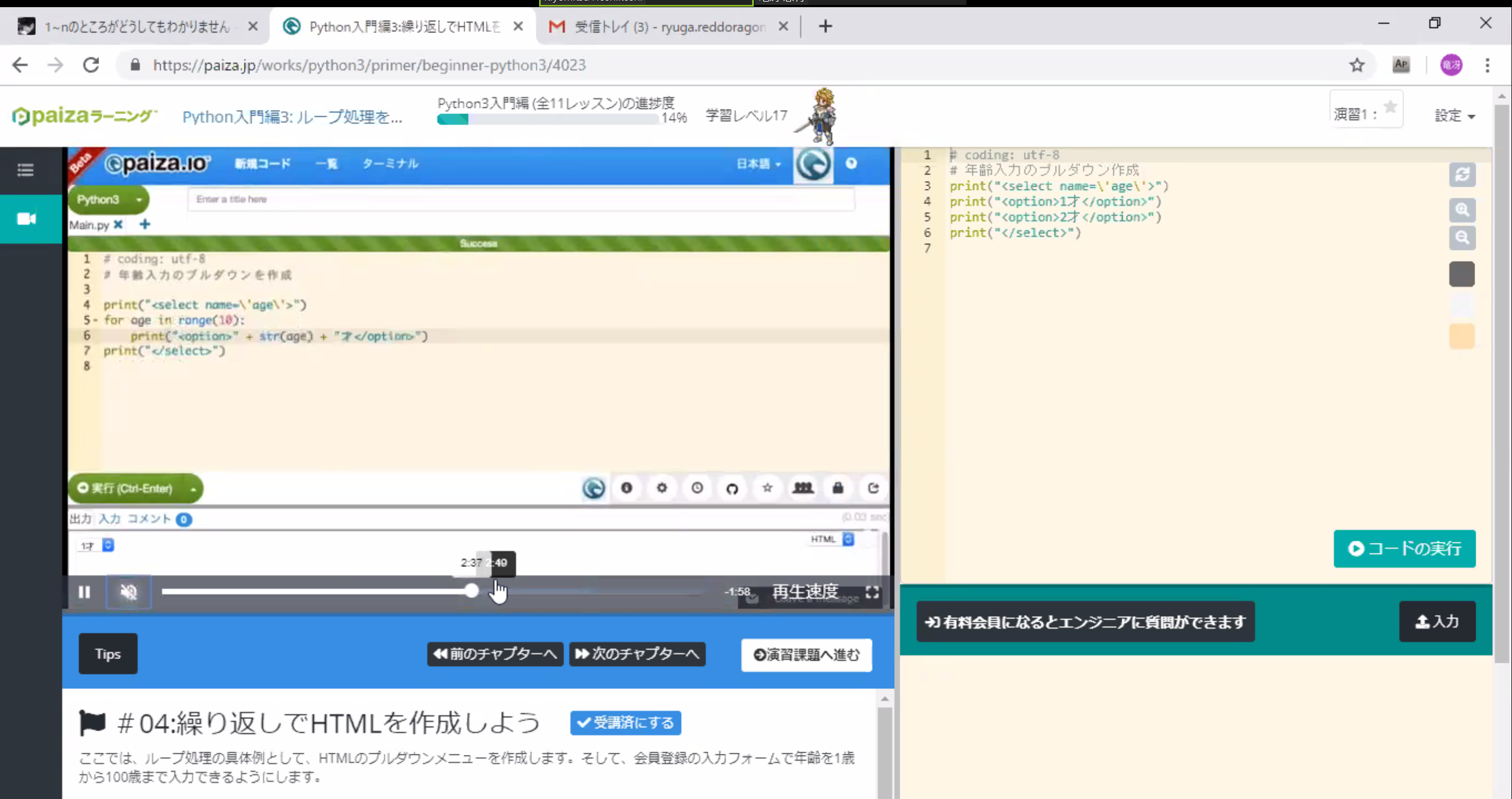Enter fullscreen video mode
1512x799 pixels.
pos(872,592)
